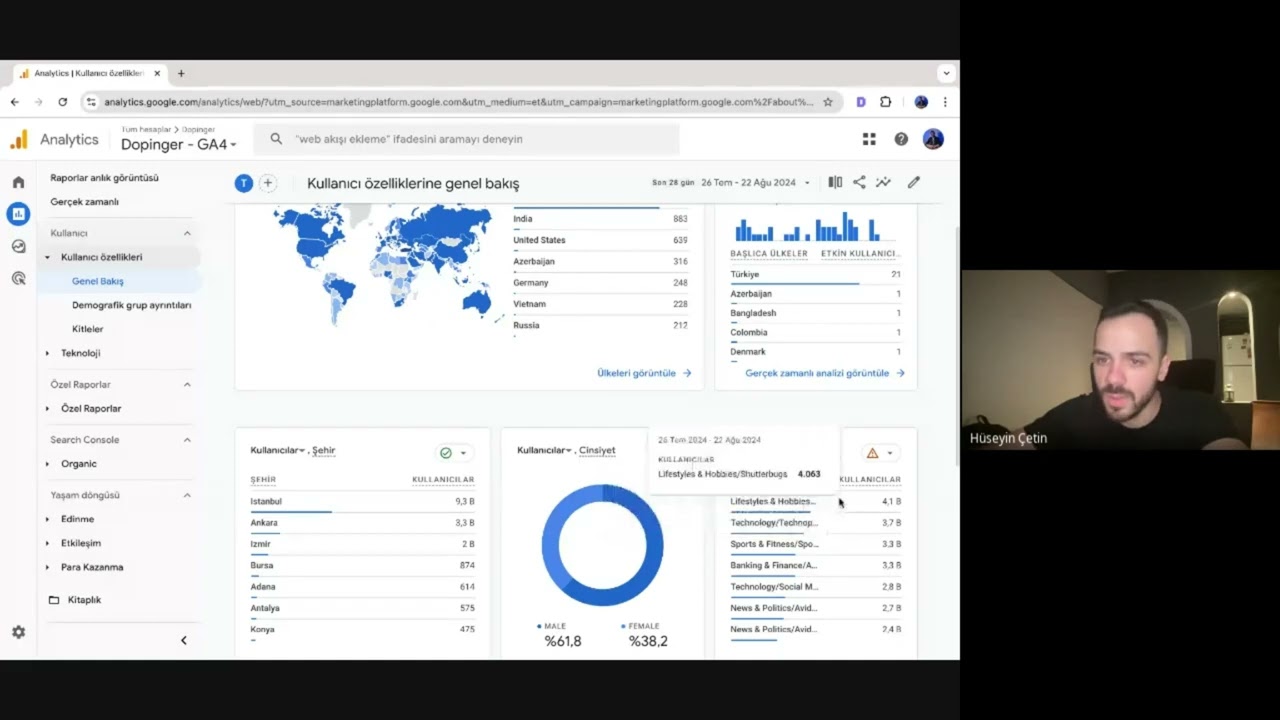Image resolution: width=1280 pixels, height=720 pixels.
Task: Click Gerçek zamanlı analizi görüntüle link
Action: pos(825,373)
